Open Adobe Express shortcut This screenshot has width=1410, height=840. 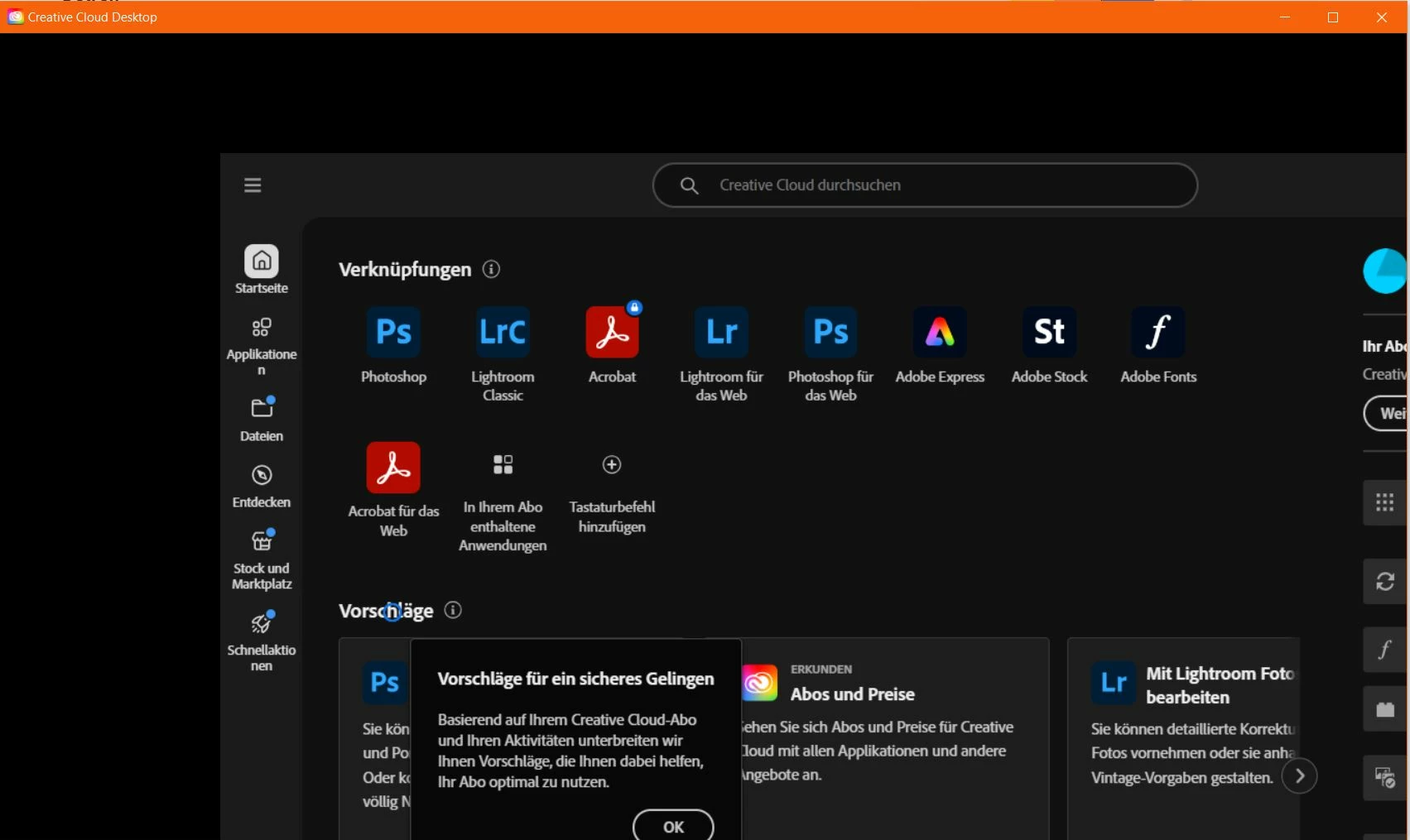[940, 345]
